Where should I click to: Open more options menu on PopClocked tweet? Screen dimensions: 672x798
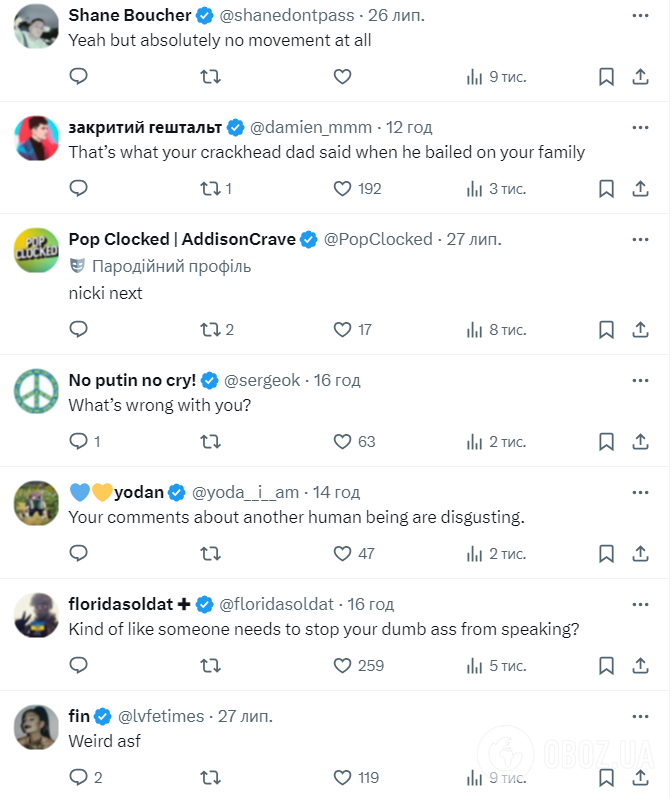point(640,239)
